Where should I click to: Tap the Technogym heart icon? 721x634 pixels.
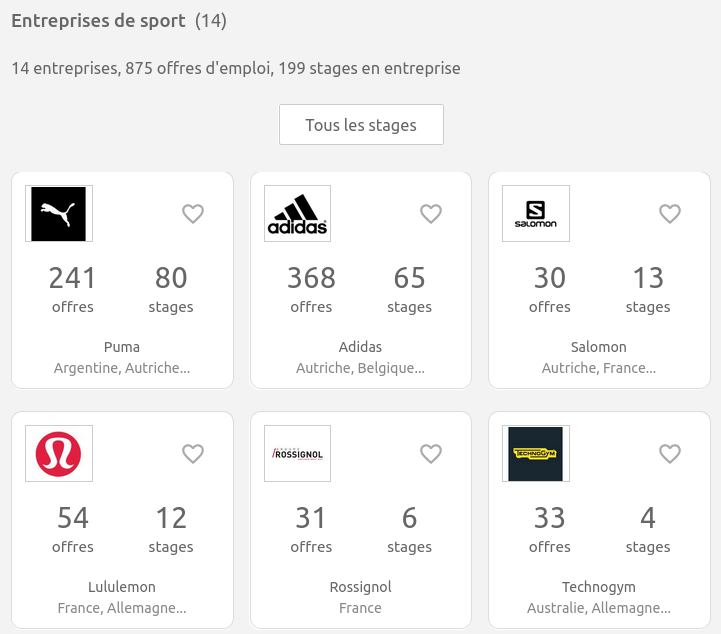(x=670, y=454)
